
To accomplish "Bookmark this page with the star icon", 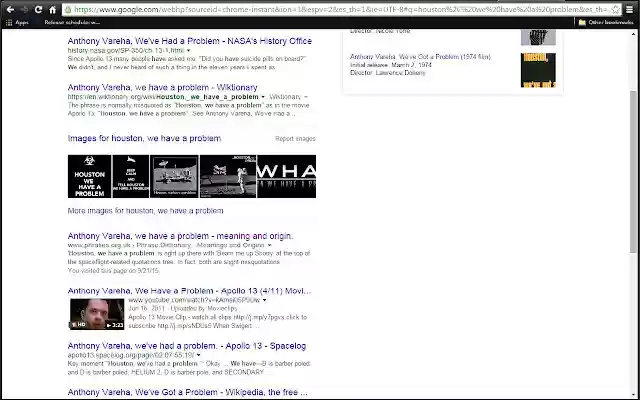I will pyautogui.click(x=616, y=9).
